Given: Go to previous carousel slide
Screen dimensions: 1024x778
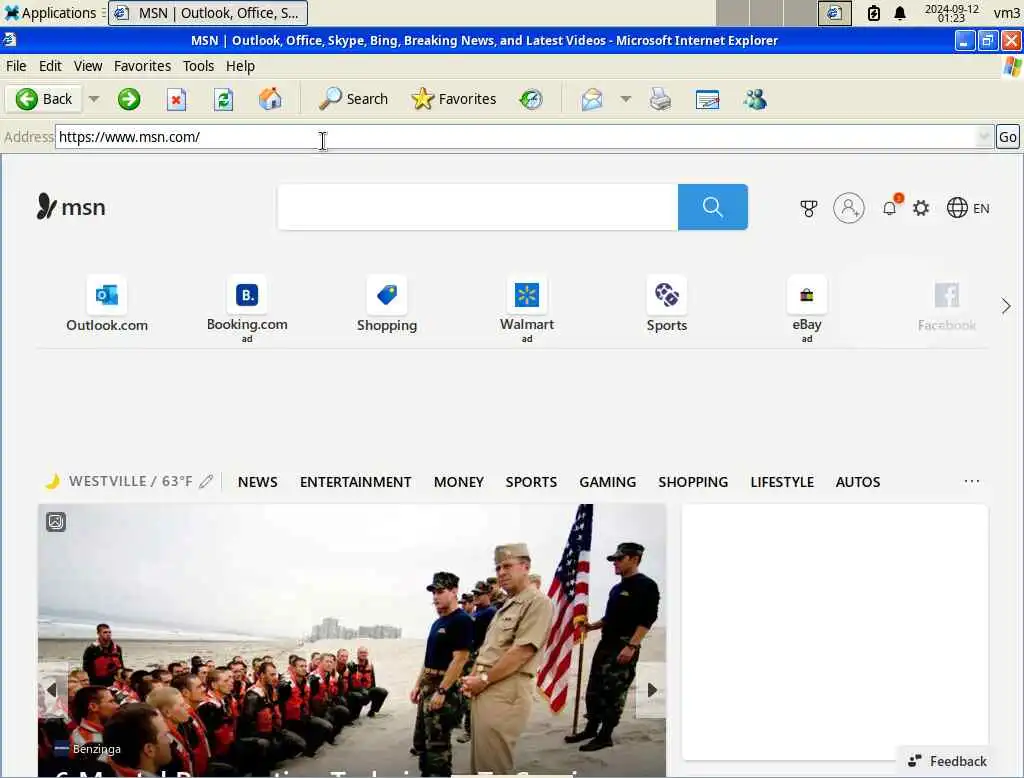Looking at the screenshot, I should [x=52, y=690].
